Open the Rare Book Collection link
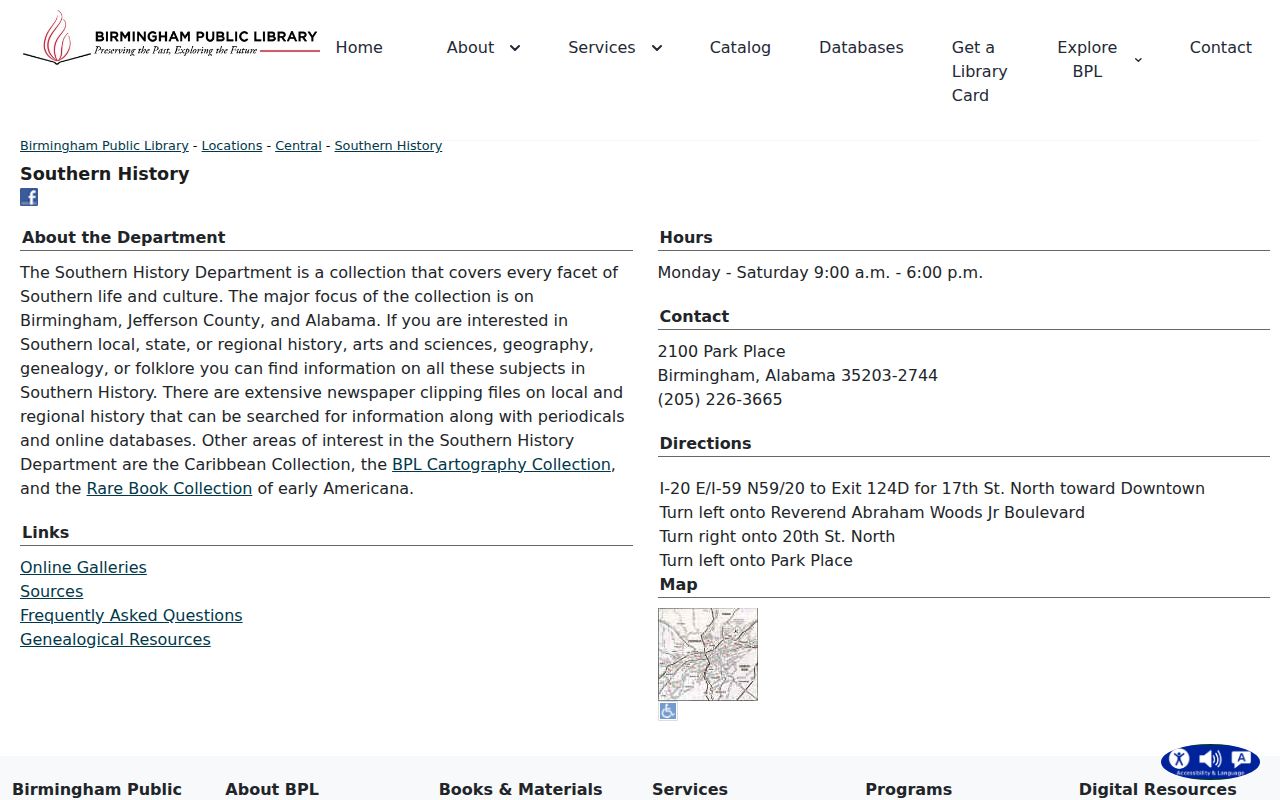The image size is (1280, 800). tap(169, 488)
